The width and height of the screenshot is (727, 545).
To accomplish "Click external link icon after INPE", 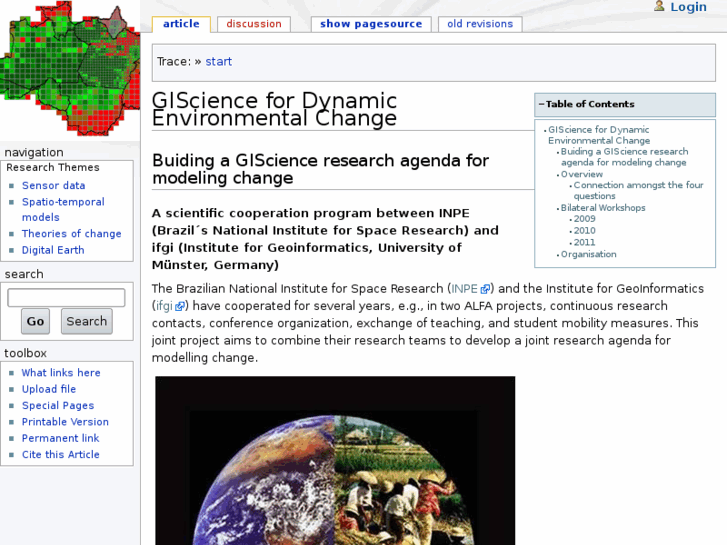I will [485, 289].
